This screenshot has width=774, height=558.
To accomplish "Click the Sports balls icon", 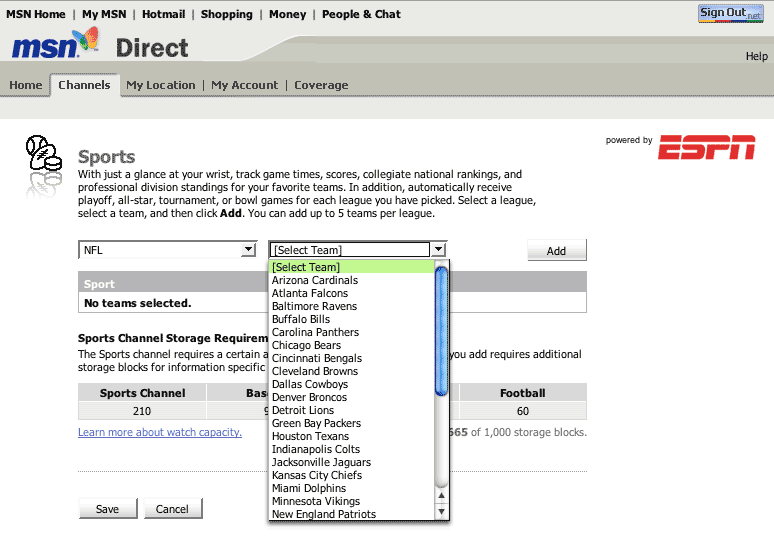I will [x=44, y=153].
